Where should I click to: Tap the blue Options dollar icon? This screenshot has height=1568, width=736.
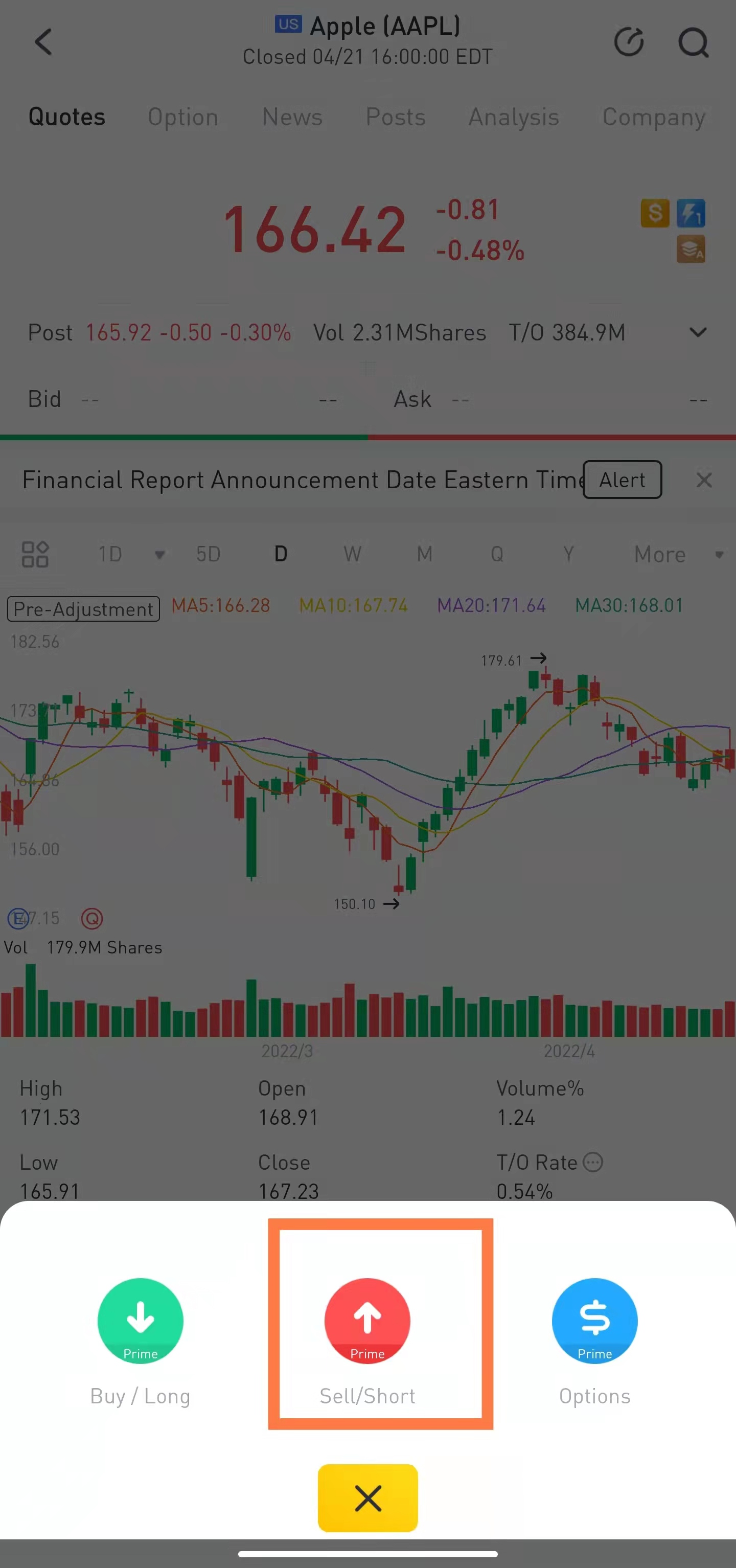coord(594,1320)
